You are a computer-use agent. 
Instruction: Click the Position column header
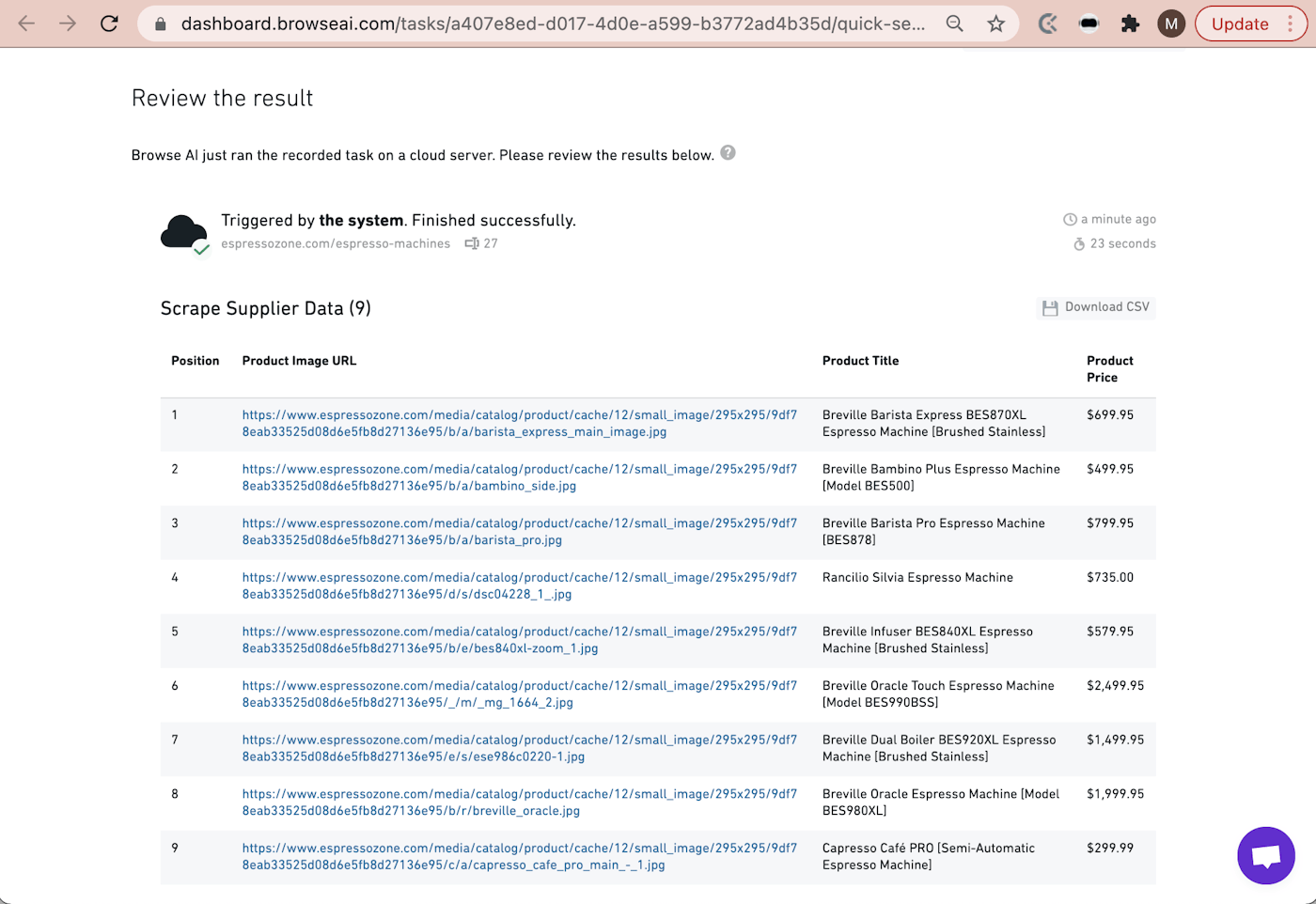195,361
